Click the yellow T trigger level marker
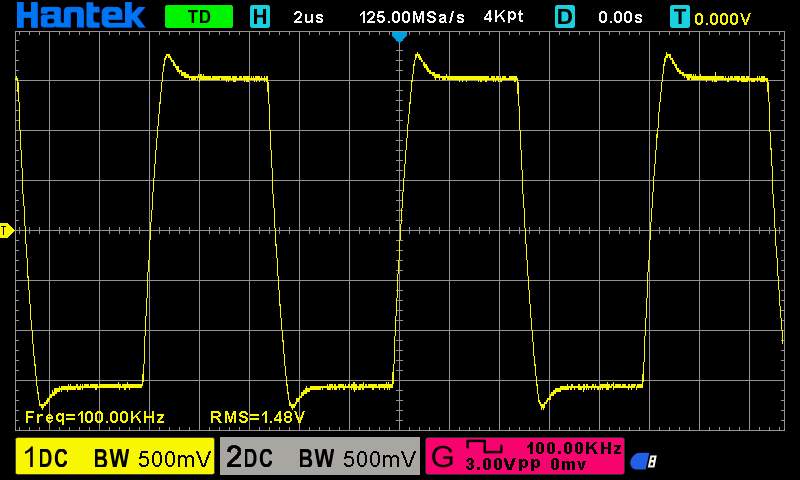Screen dimensions: 800x480 [x=6, y=231]
